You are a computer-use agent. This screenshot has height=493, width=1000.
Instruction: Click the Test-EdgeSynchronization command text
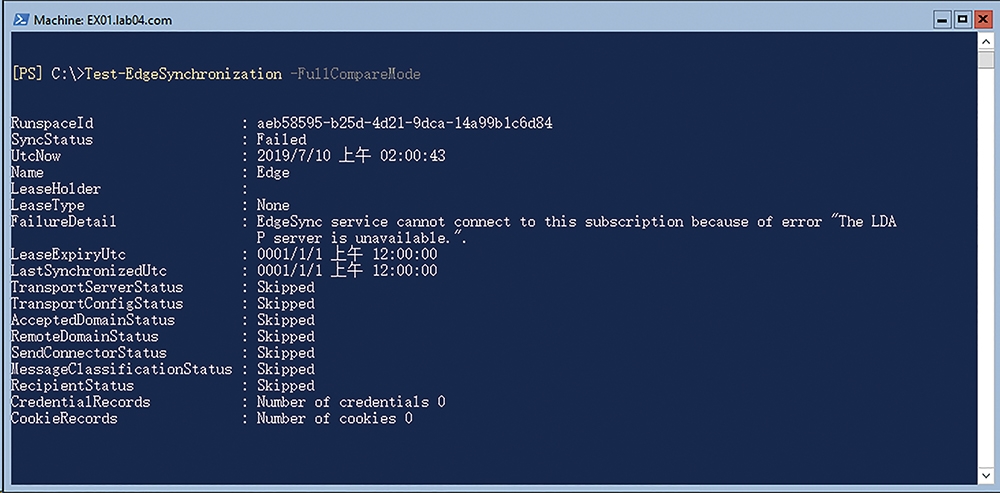click(183, 74)
